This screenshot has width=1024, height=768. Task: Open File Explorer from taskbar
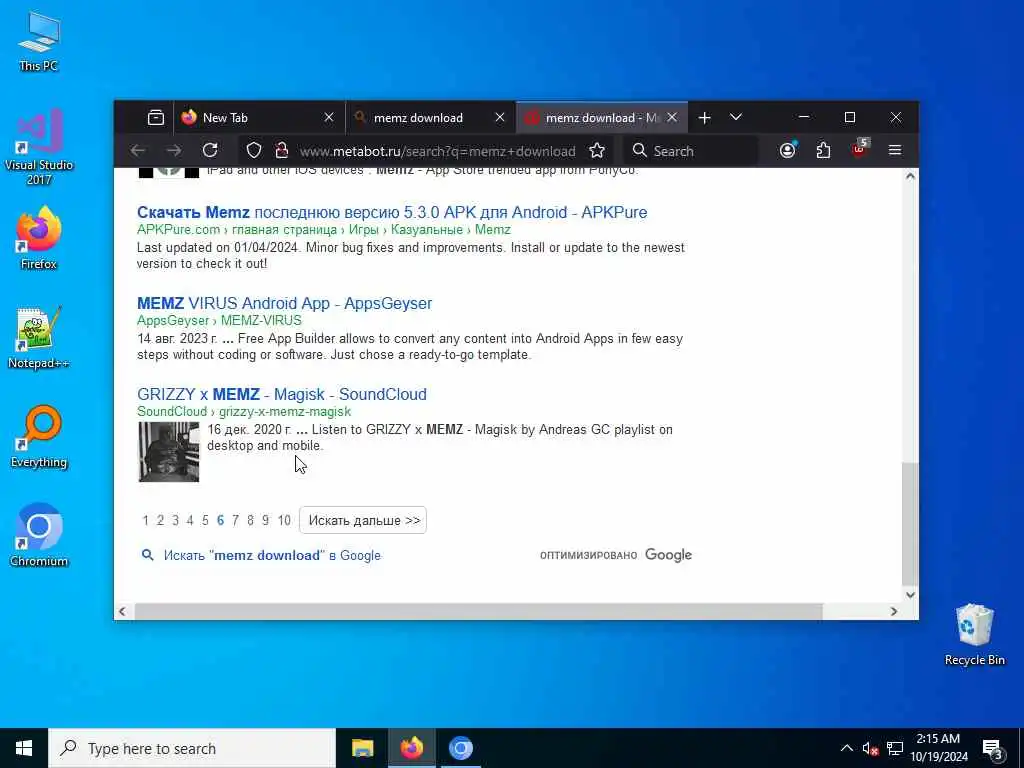[x=362, y=748]
